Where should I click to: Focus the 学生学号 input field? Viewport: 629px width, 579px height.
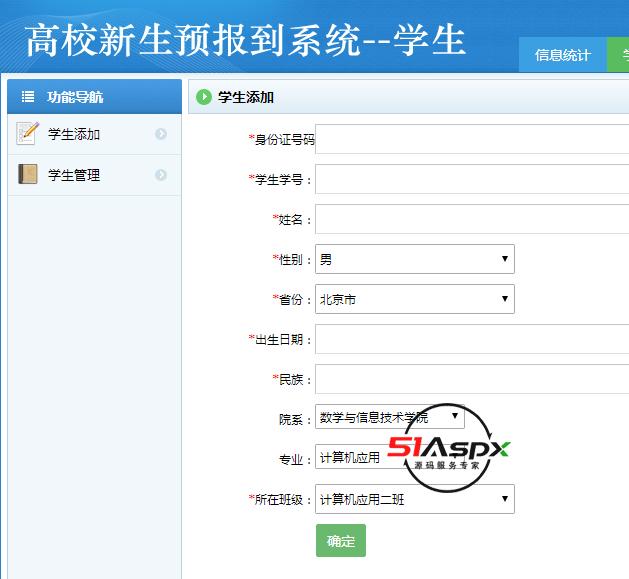point(472,179)
